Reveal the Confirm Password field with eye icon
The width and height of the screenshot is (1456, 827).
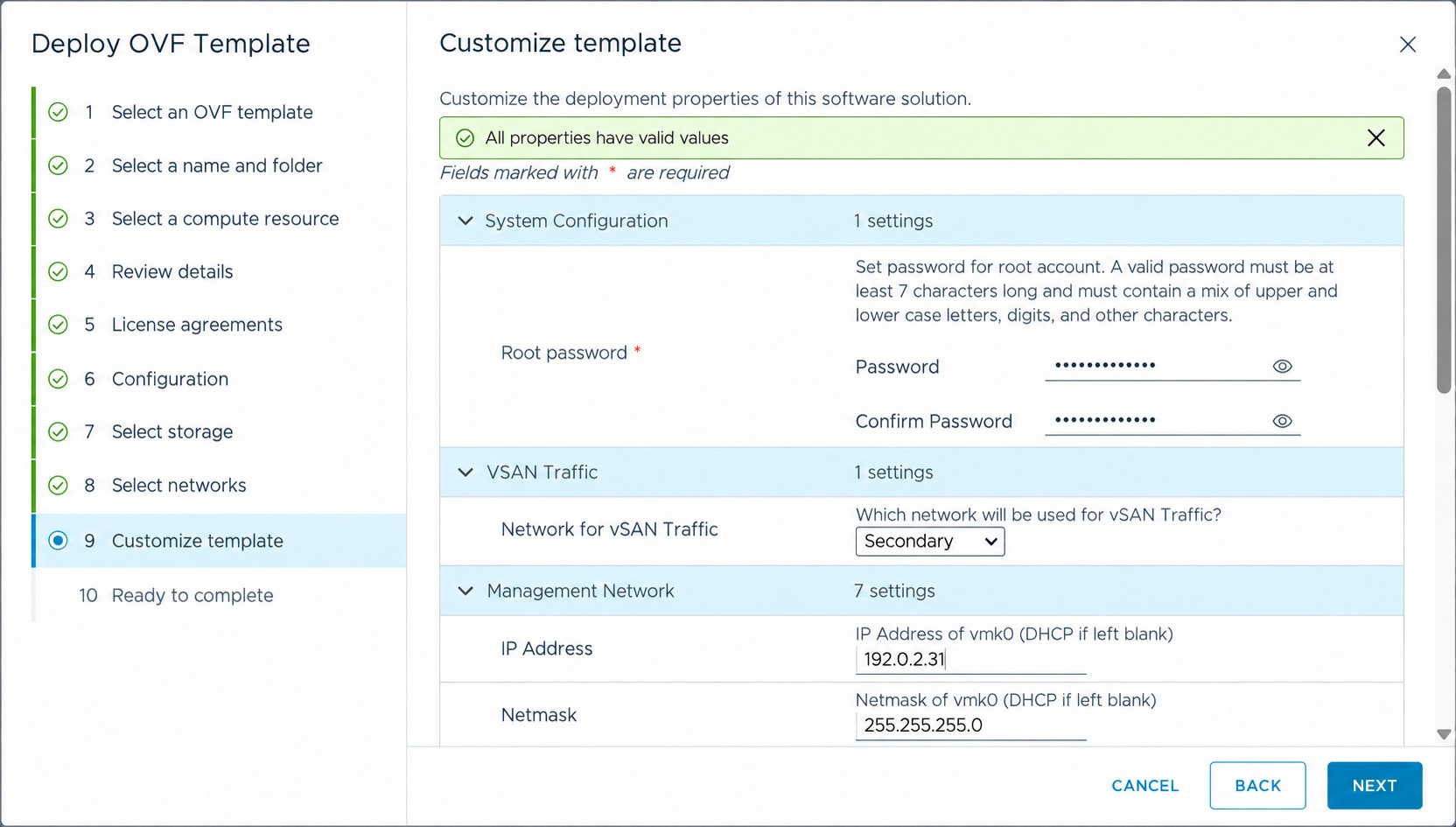tap(1282, 421)
